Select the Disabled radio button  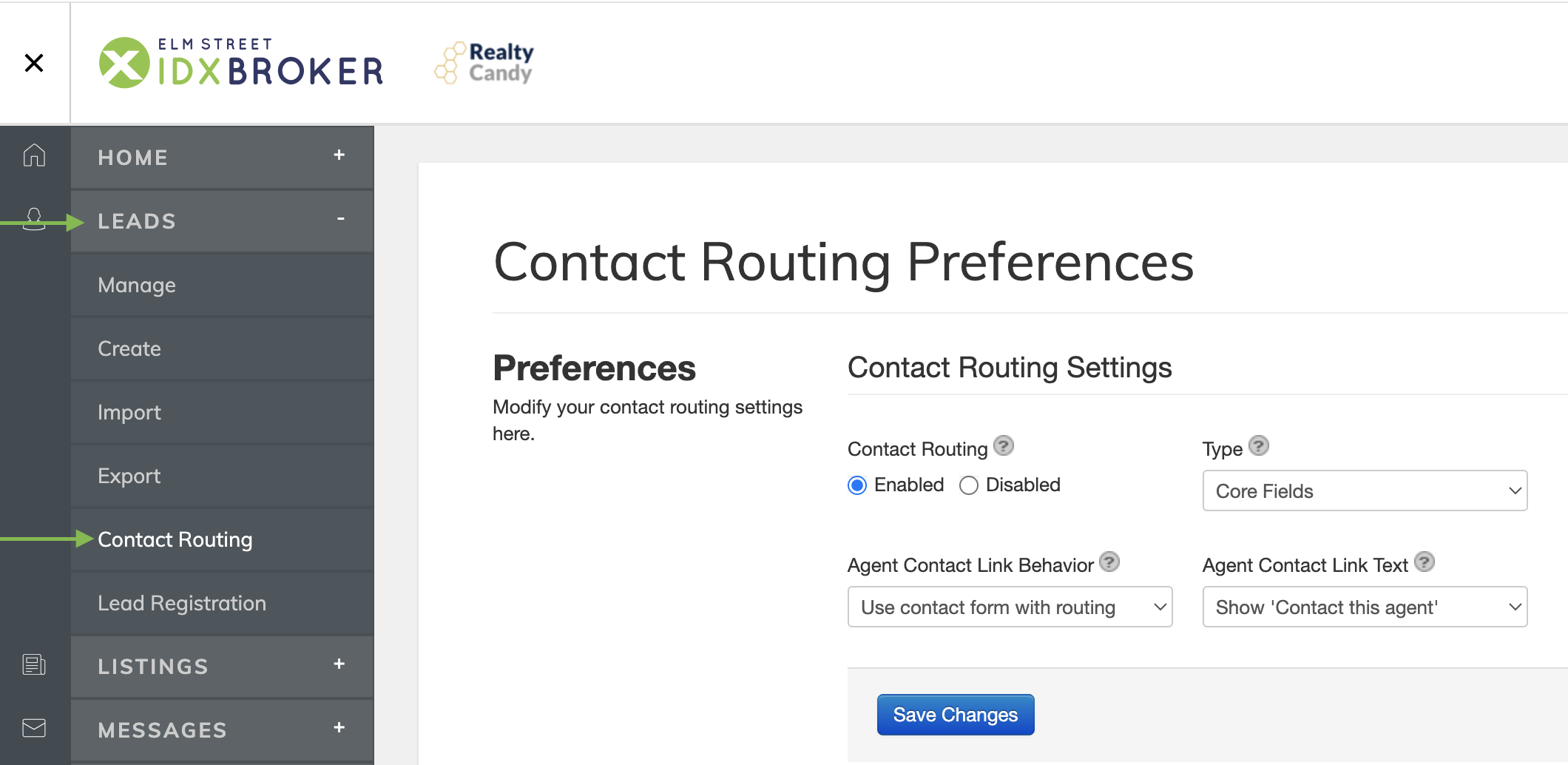tap(969, 485)
